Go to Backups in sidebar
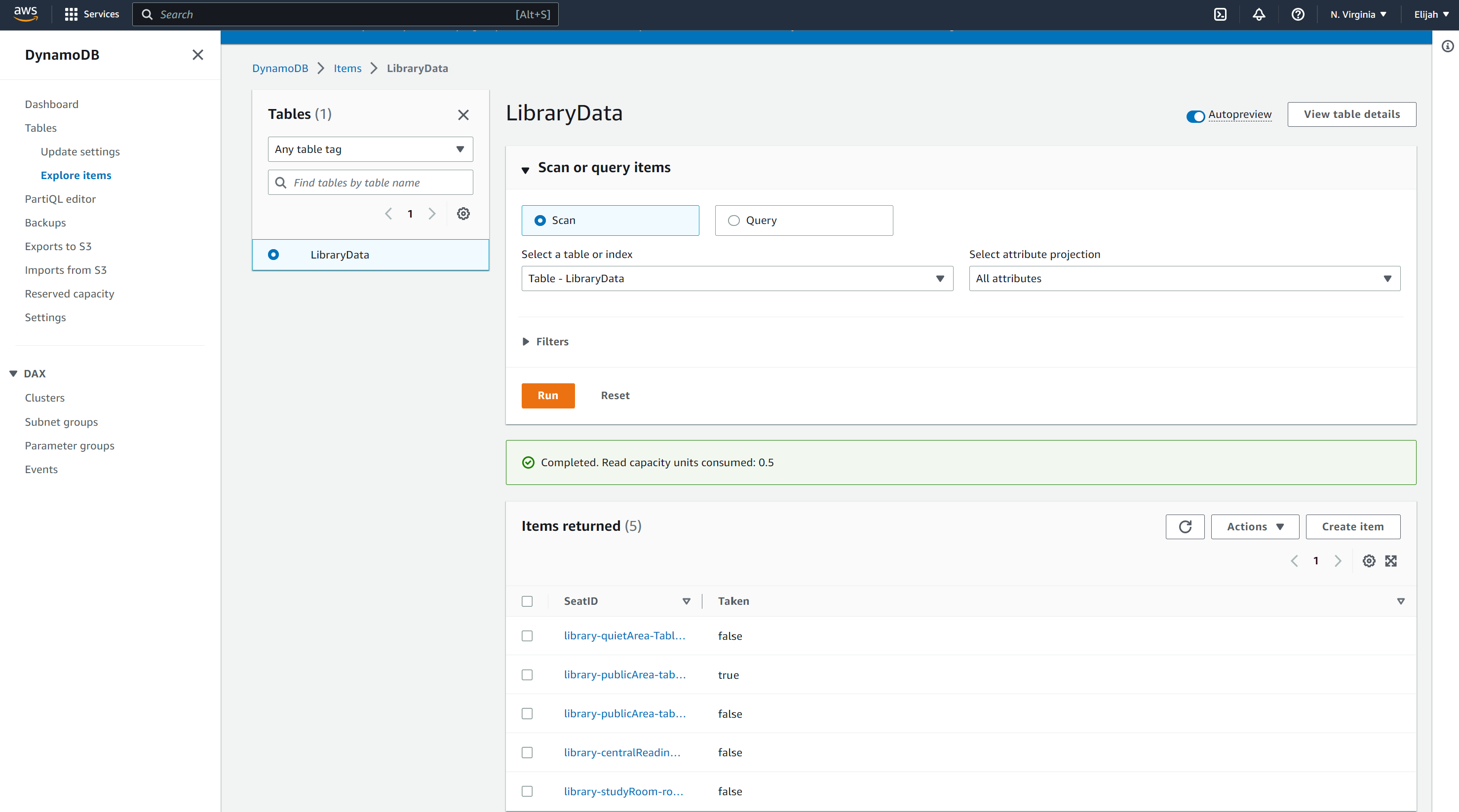Screen dimensions: 1459x812 pos(45,222)
